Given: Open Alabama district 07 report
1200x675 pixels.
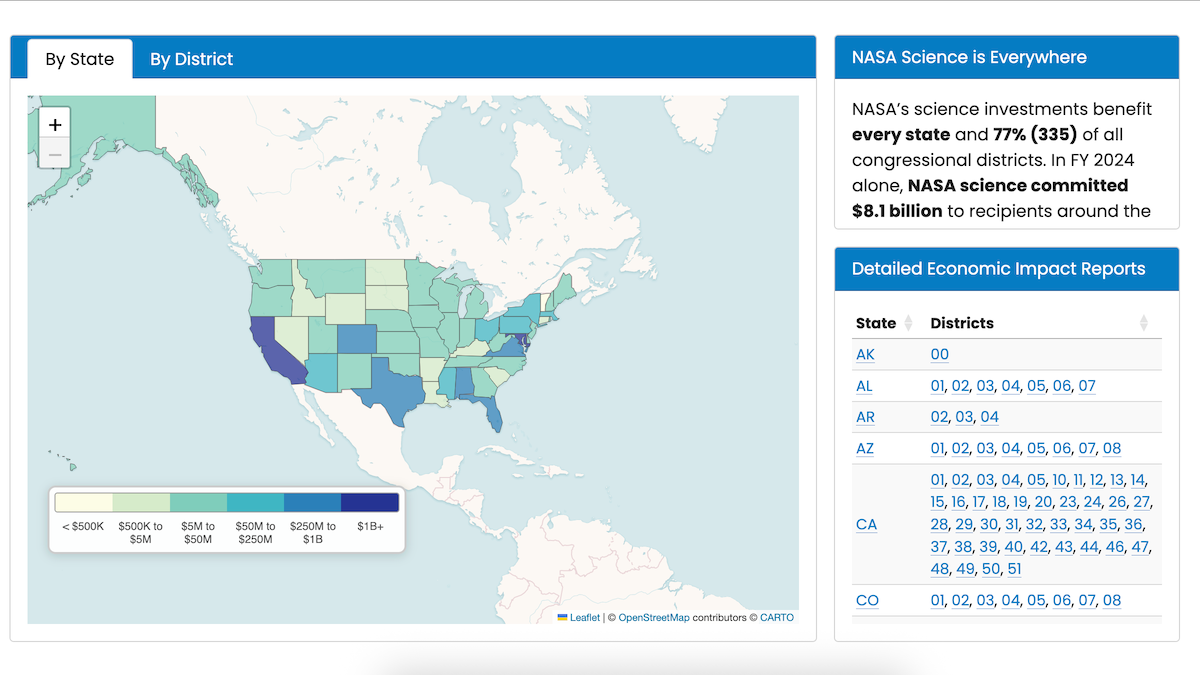Looking at the screenshot, I should pos(1087,386).
